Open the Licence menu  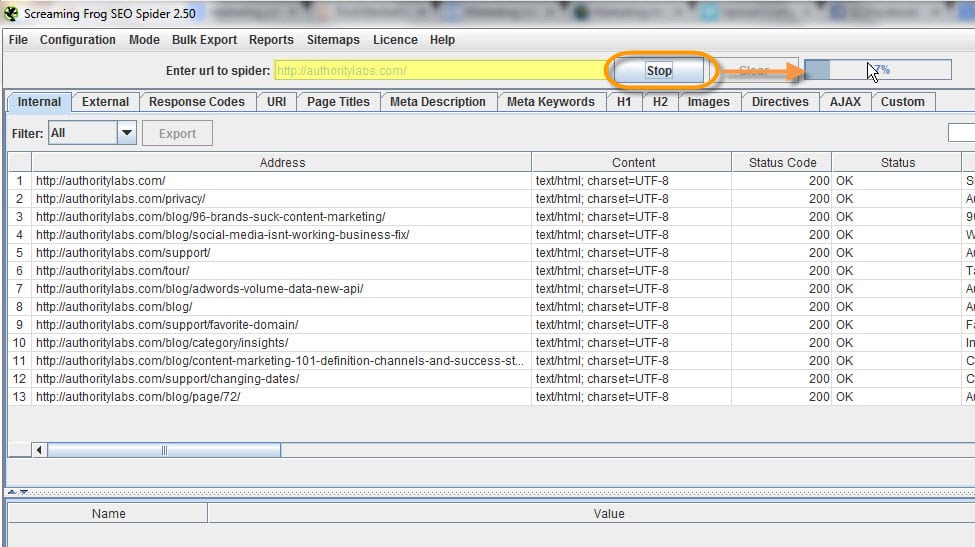click(x=395, y=40)
